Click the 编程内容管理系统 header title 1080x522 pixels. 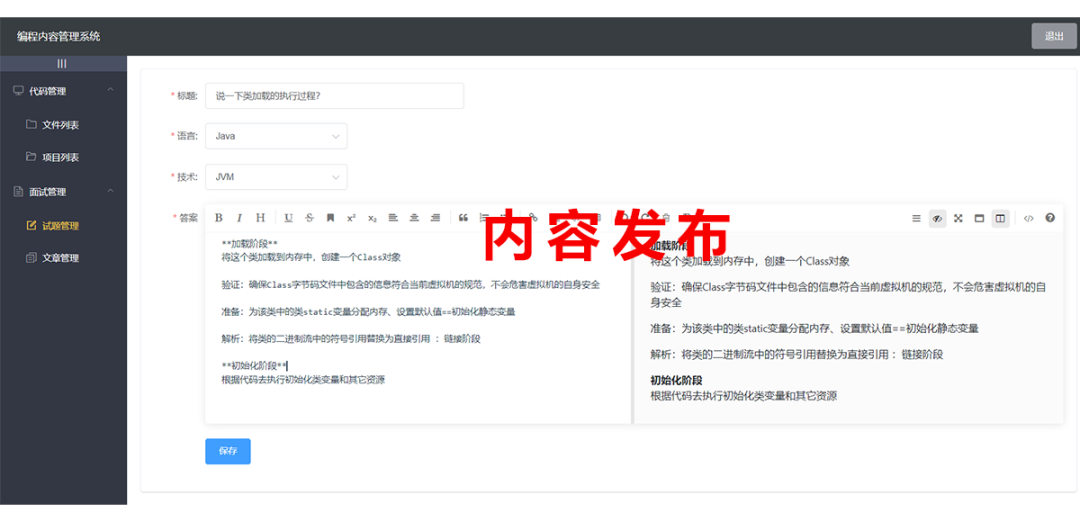coord(59,36)
